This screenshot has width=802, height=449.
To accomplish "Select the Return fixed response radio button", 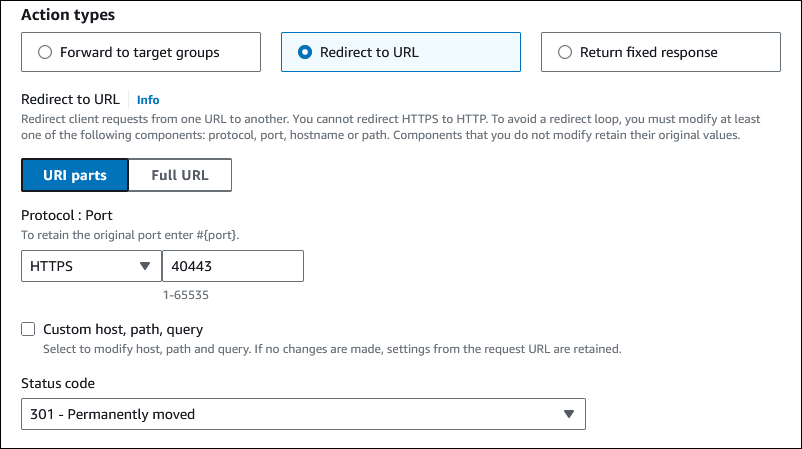I will [565, 52].
